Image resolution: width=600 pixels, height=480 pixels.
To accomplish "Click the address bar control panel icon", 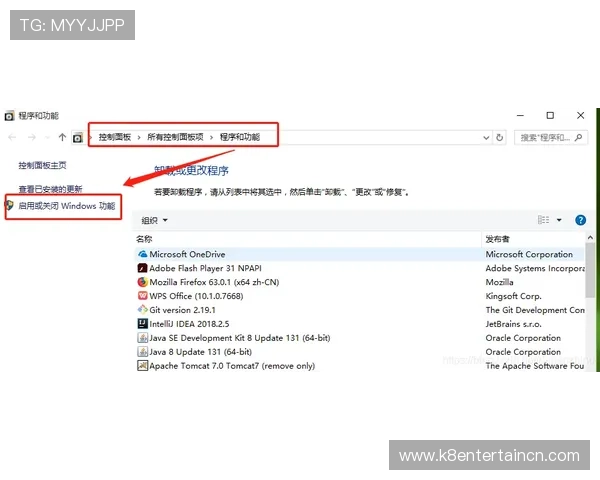I will coord(78,137).
